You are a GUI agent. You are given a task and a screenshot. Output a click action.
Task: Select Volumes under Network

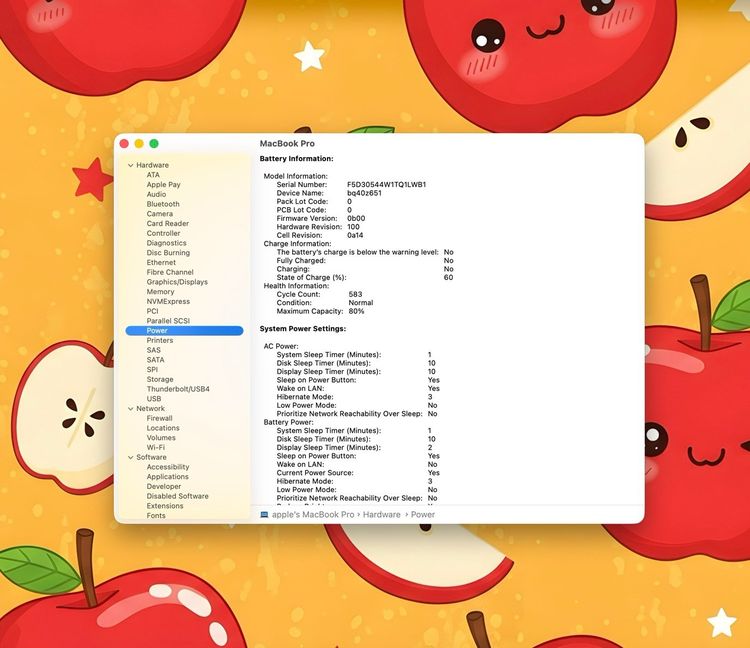coord(161,438)
